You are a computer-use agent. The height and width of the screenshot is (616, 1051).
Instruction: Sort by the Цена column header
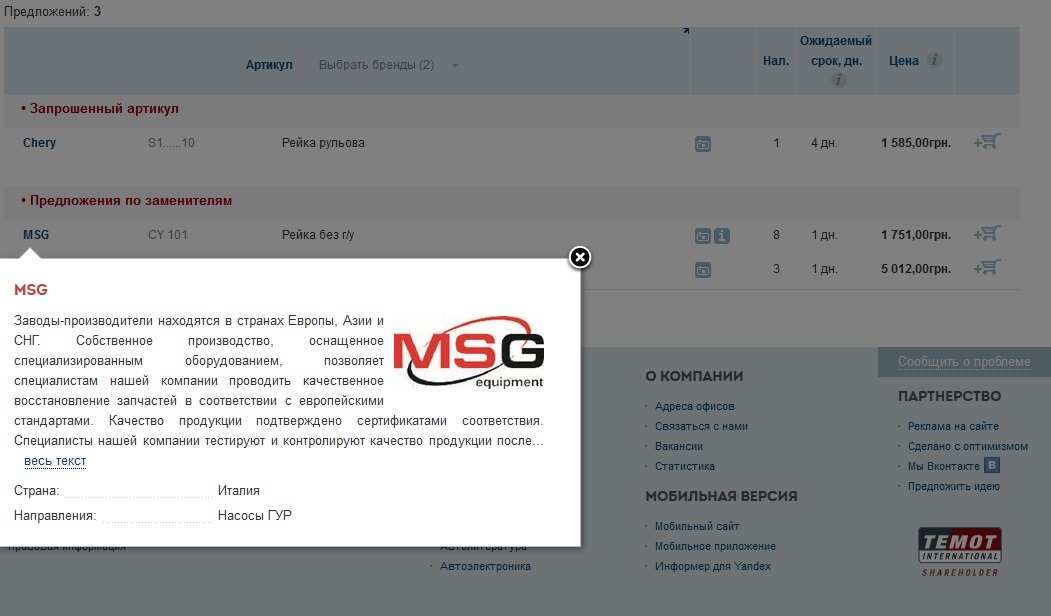click(904, 61)
